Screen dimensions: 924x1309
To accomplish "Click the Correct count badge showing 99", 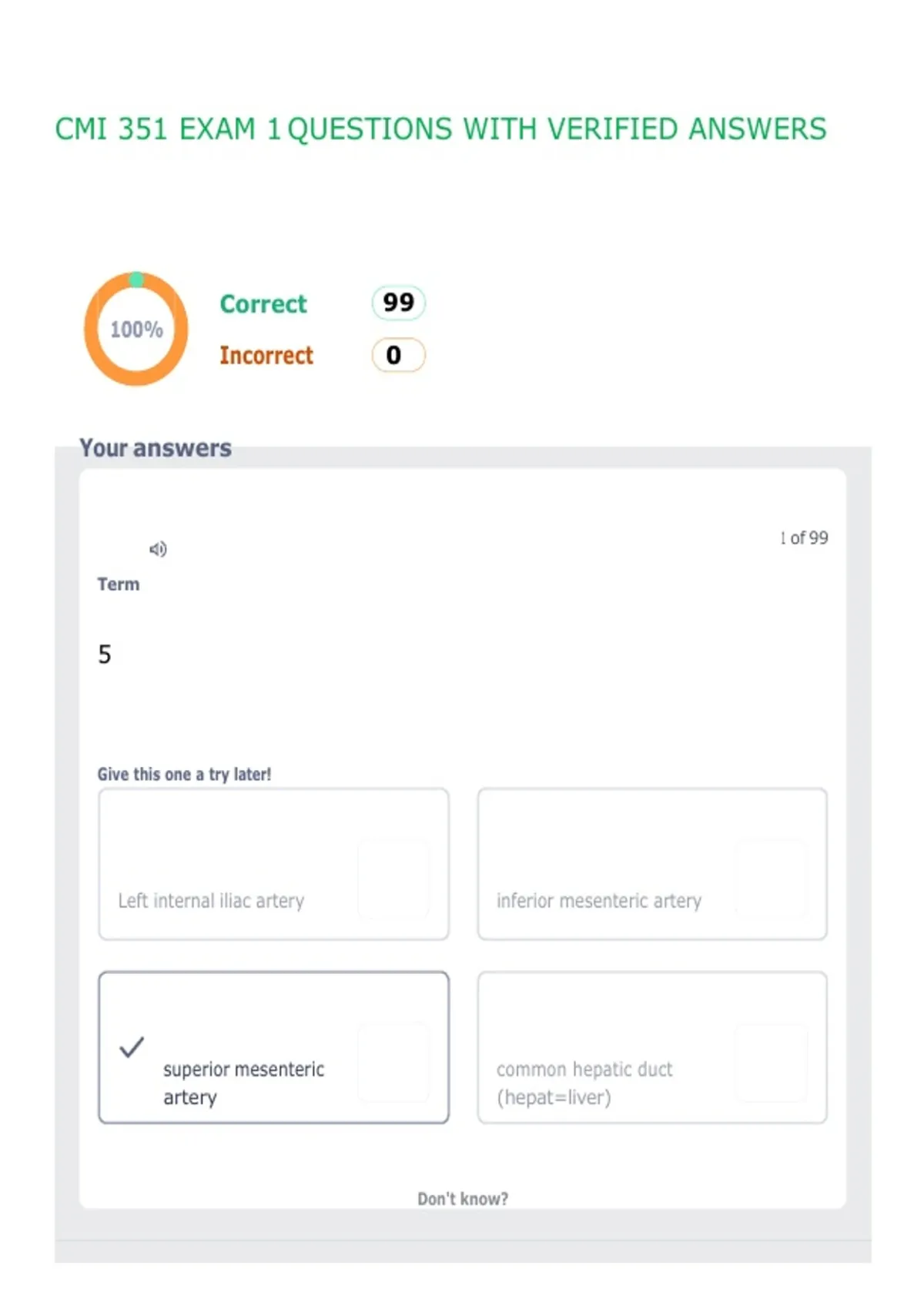I will pos(398,303).
